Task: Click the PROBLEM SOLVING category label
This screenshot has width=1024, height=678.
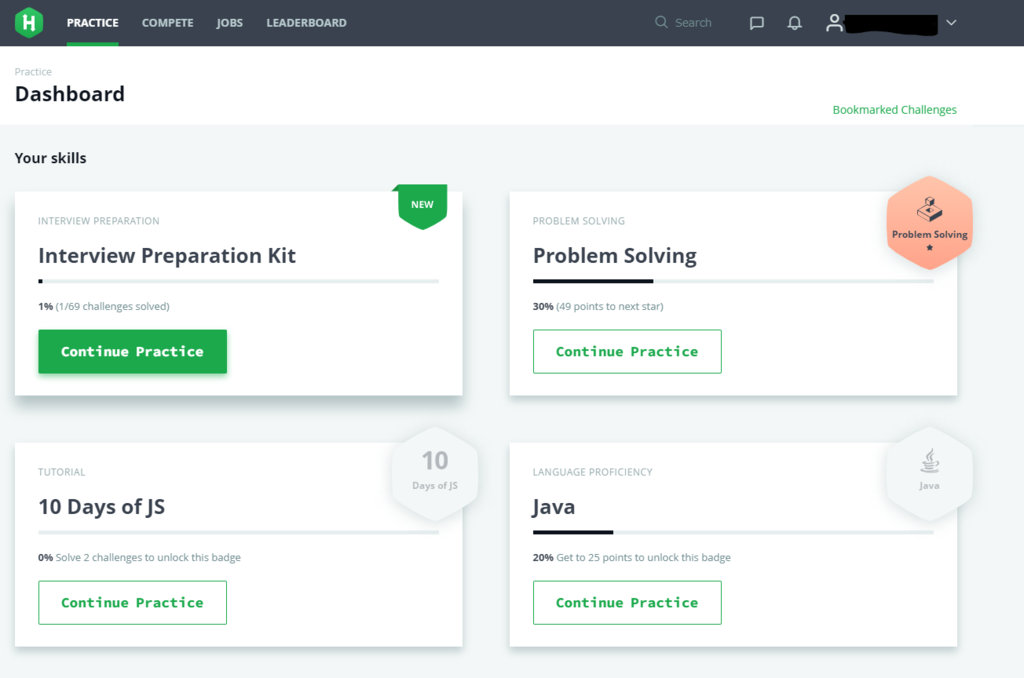Action: coord(579,221)
